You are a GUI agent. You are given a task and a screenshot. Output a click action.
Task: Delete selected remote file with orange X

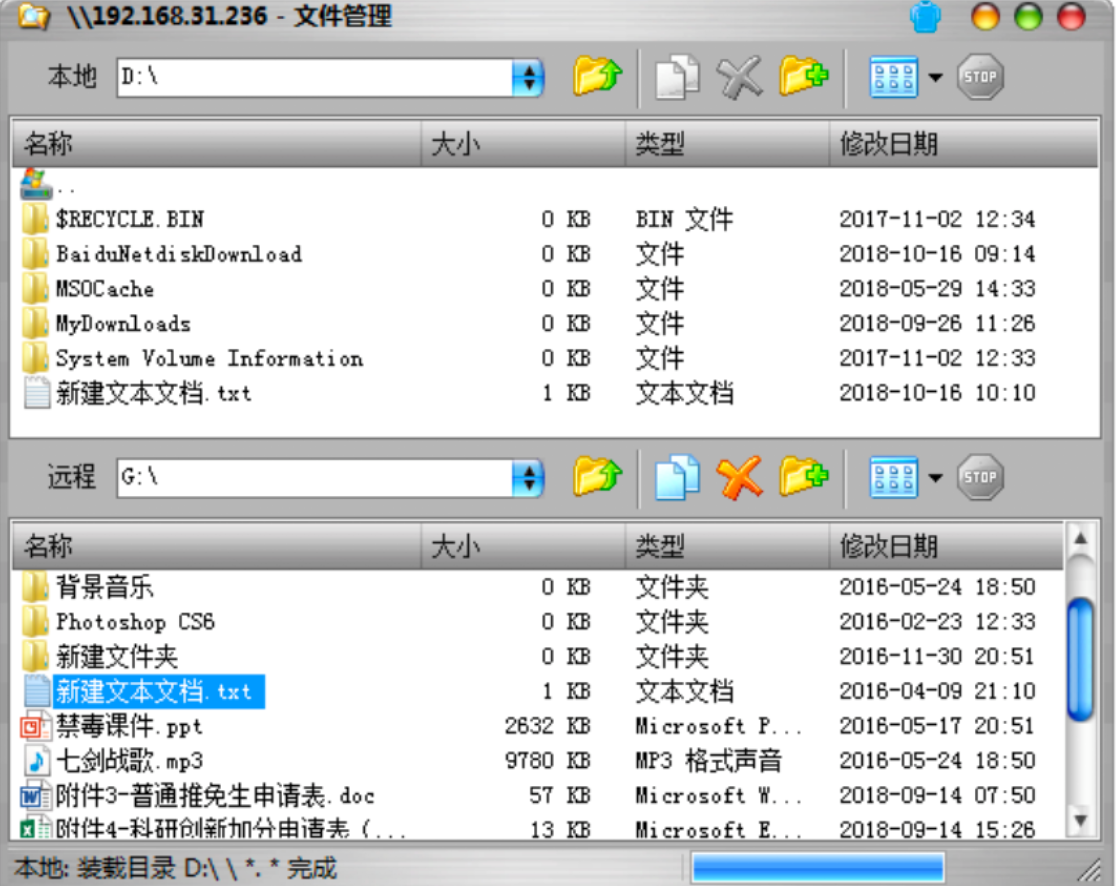coord(739,477)
